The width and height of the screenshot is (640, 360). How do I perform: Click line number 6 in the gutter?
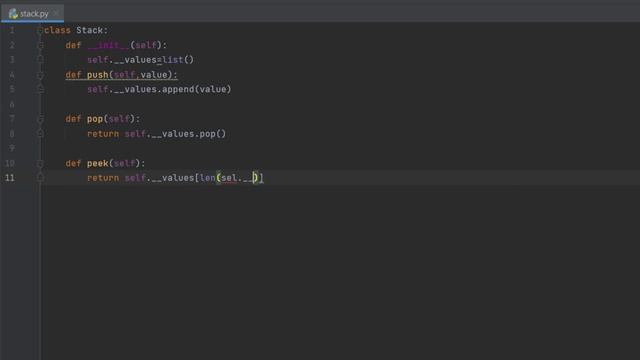12,104
